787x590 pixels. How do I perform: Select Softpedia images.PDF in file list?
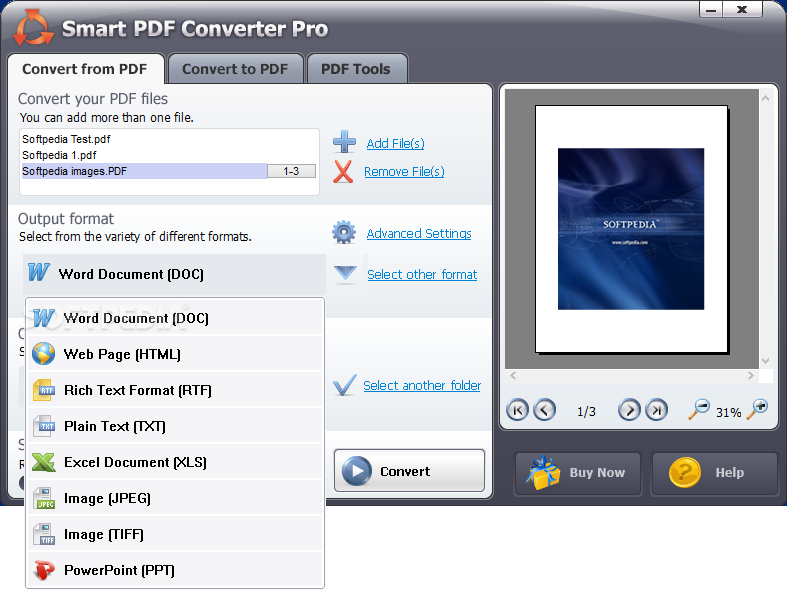(x=144, y=171)
